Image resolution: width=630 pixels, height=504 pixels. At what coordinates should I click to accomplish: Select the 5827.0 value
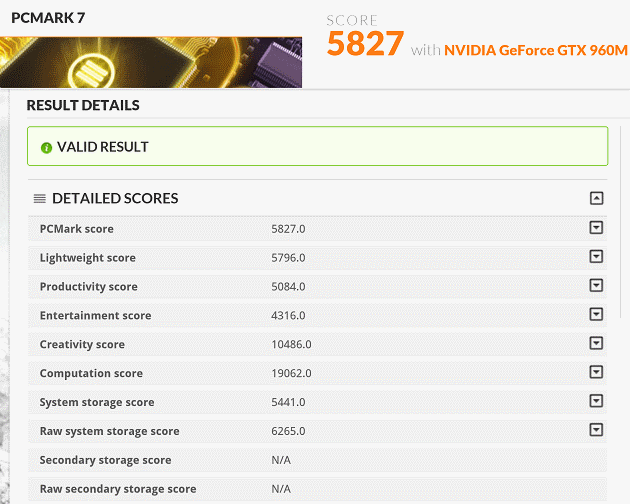click(x=288, y=229)
